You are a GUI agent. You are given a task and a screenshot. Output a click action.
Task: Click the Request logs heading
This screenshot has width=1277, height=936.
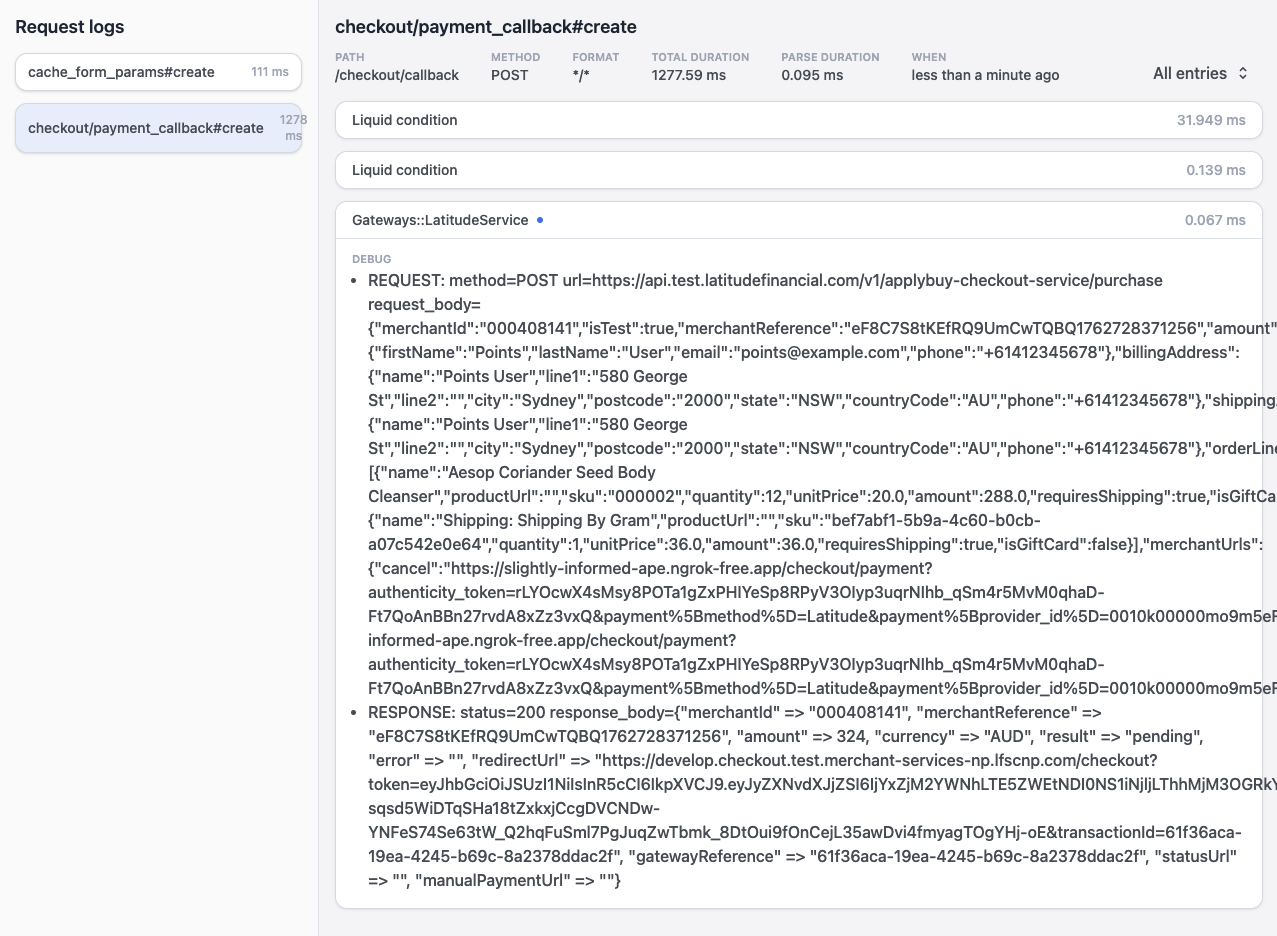[x=69, y=27]
